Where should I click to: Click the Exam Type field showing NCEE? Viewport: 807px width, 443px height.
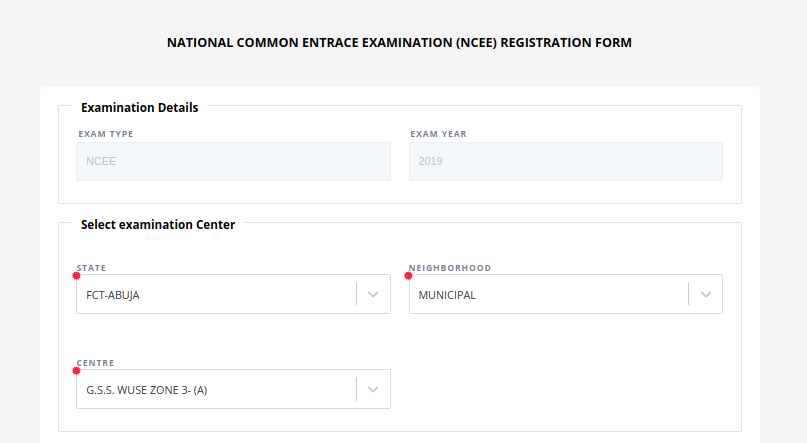[x=233, y=161]
